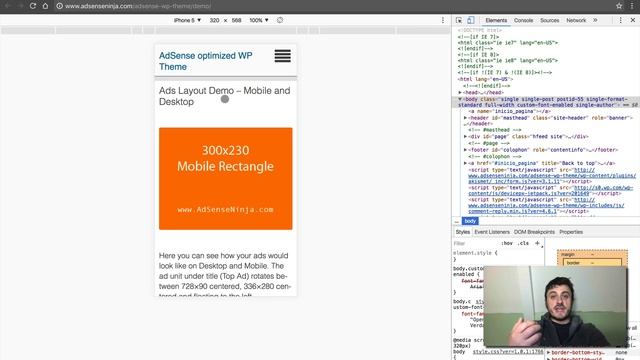Open the comment-reply.min.js script link
The width and height of the screenshot is (640, 360).
(546, 206)
